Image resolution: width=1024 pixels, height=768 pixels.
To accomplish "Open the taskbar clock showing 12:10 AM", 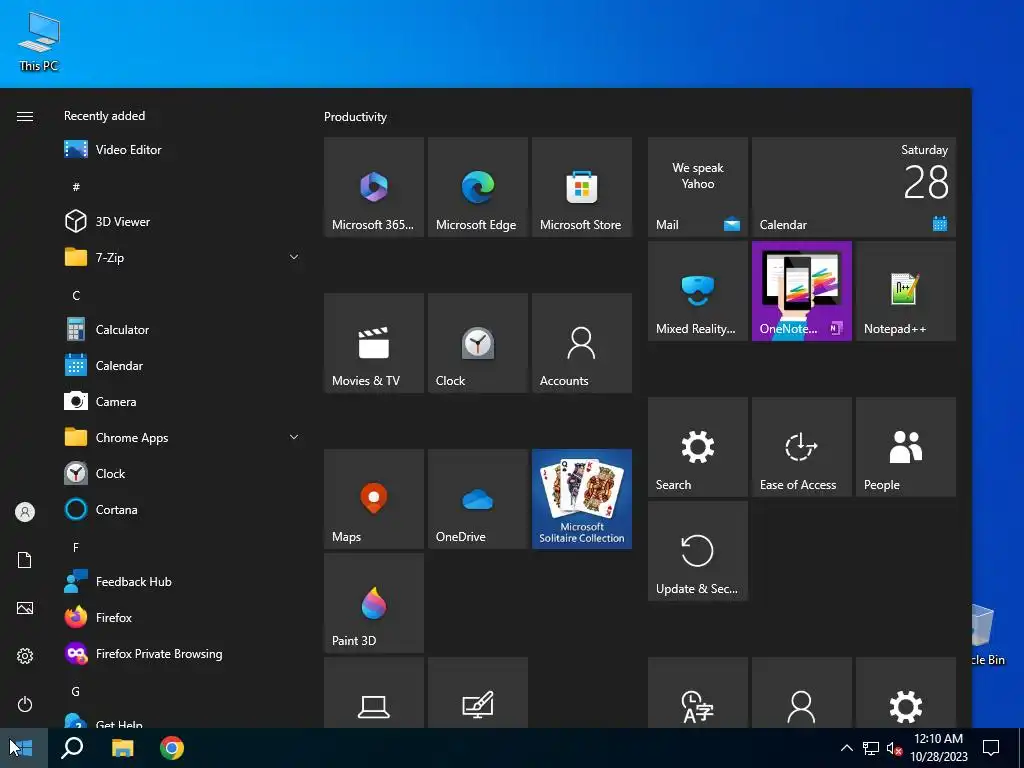I will click(x=939, y=748).
